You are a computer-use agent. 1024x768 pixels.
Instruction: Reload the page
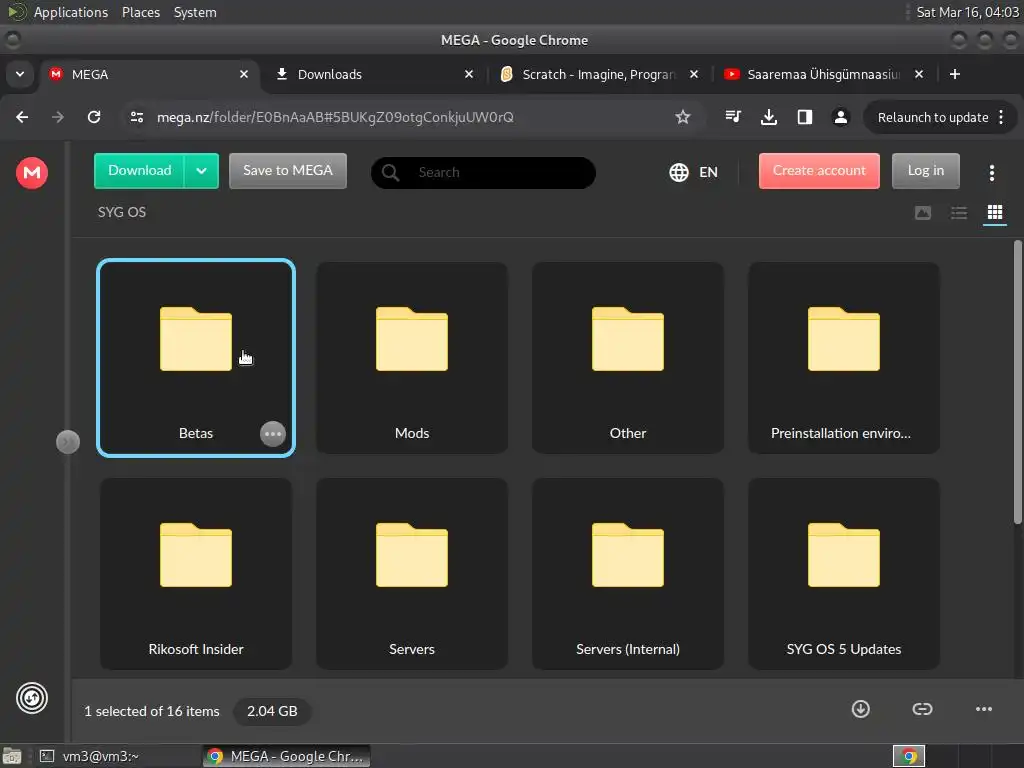coord(94,118)
